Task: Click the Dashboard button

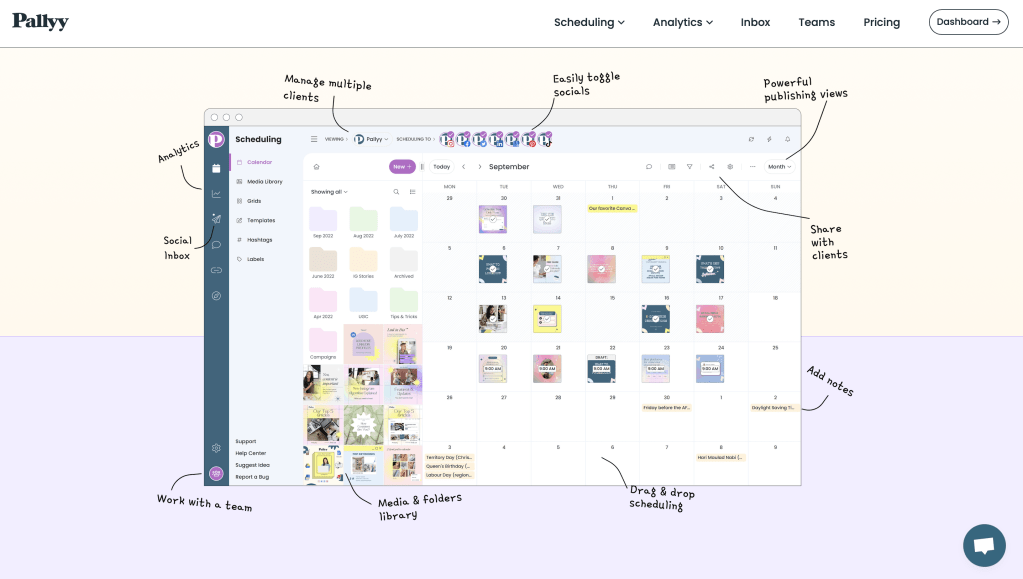Action: (x=968, y=22)
